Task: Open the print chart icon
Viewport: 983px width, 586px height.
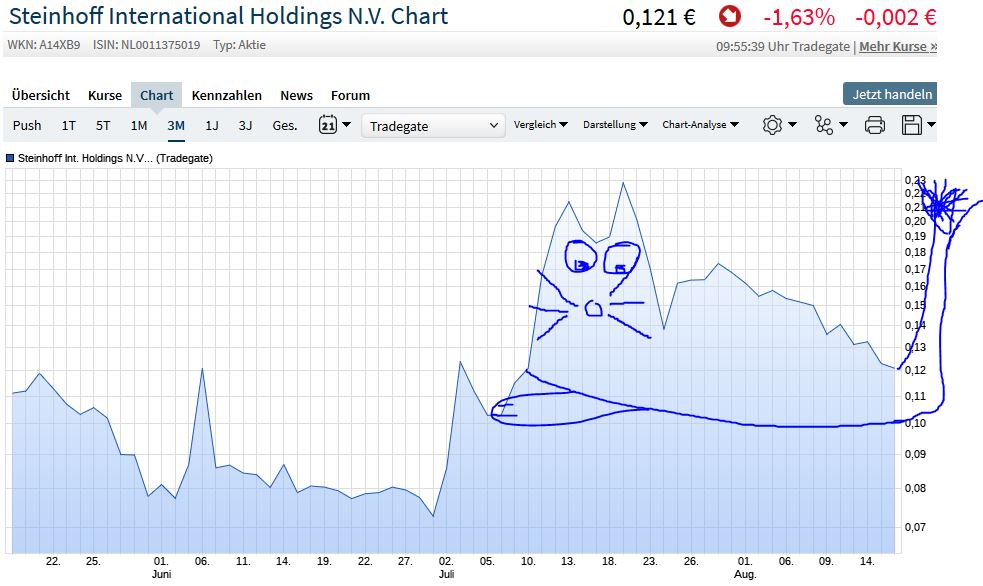Action: point(875,126)
